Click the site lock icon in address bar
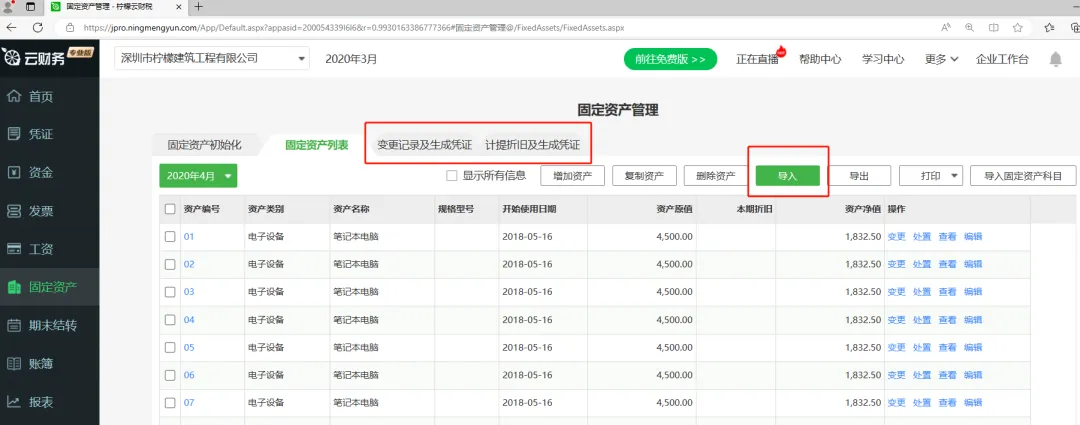 70,28
